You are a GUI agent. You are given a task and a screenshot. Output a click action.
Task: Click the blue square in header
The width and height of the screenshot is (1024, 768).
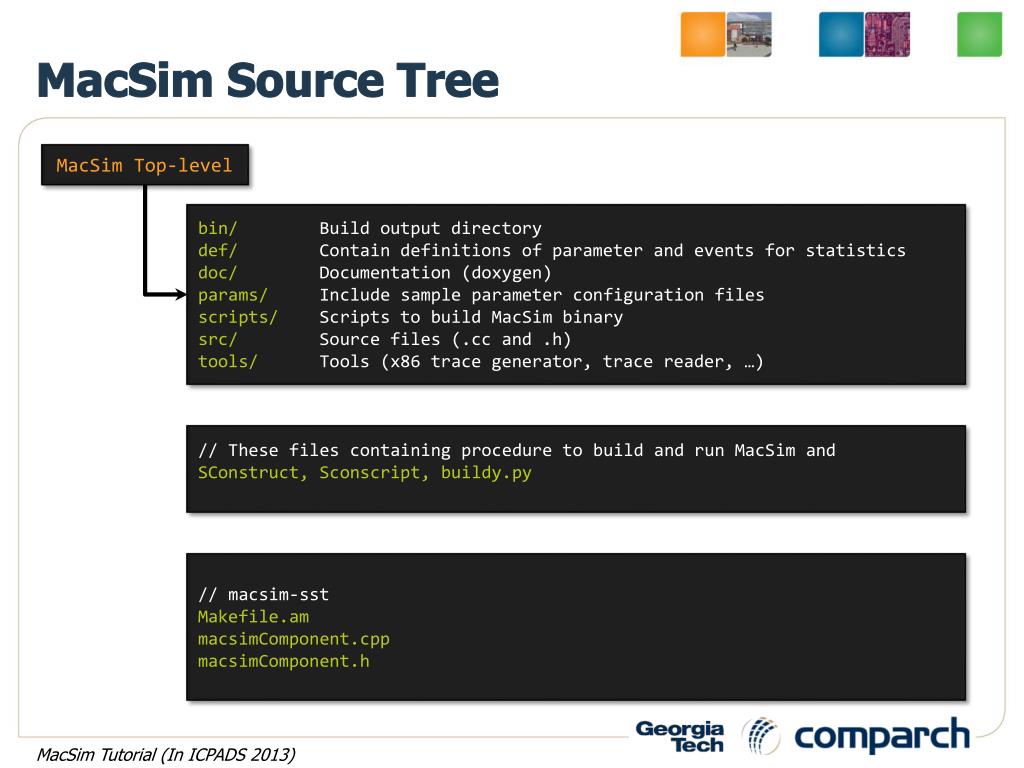[841, 34]
